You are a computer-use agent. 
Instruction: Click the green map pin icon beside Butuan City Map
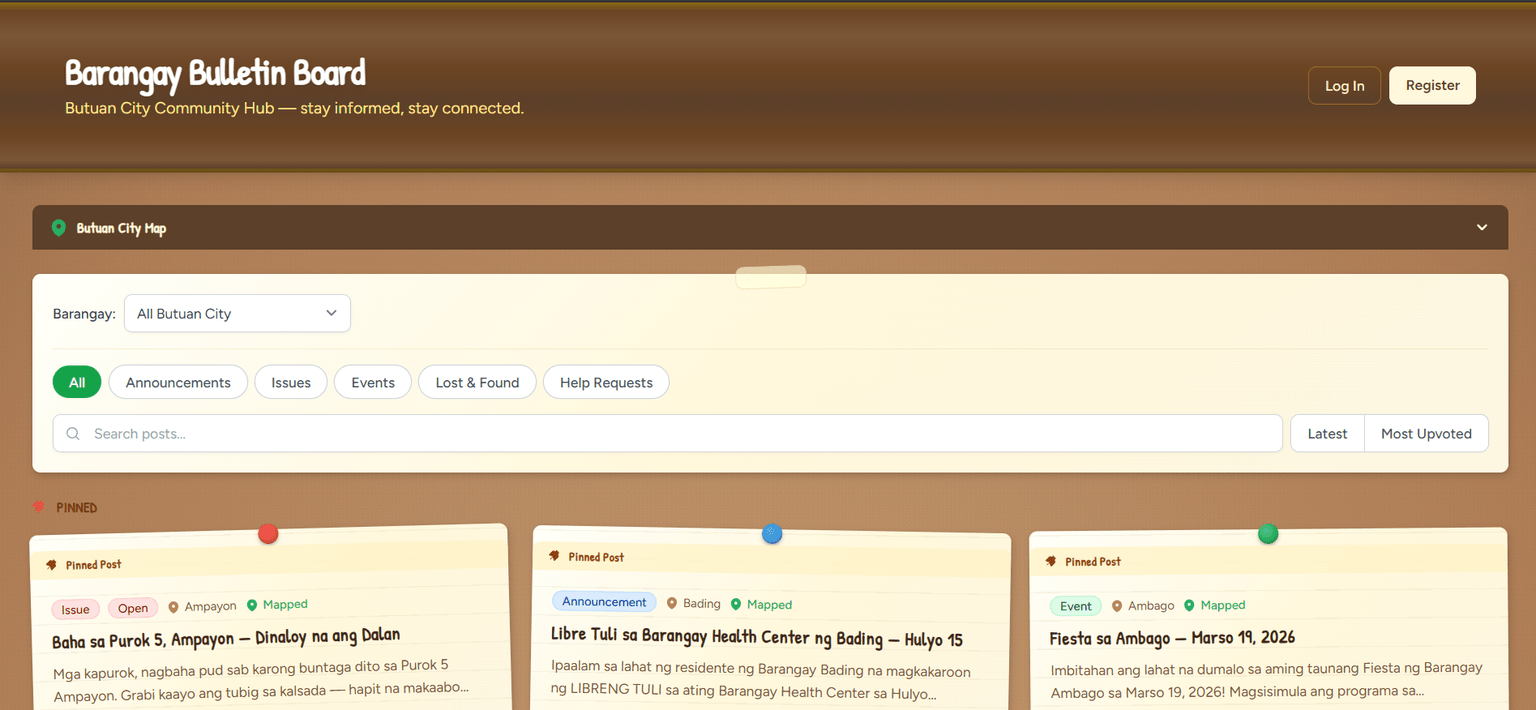pyautogui.click(x=59, y=228)
